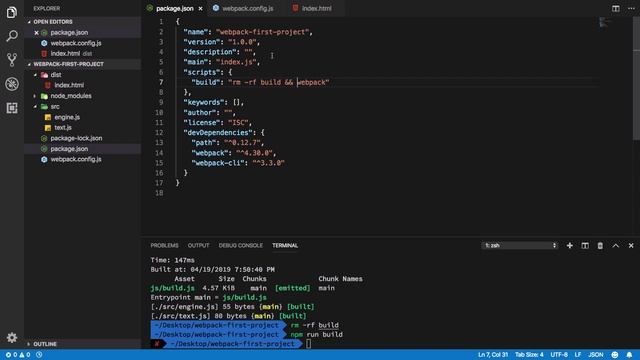
Task: Open the Problems panel tab
Action: 164,245
